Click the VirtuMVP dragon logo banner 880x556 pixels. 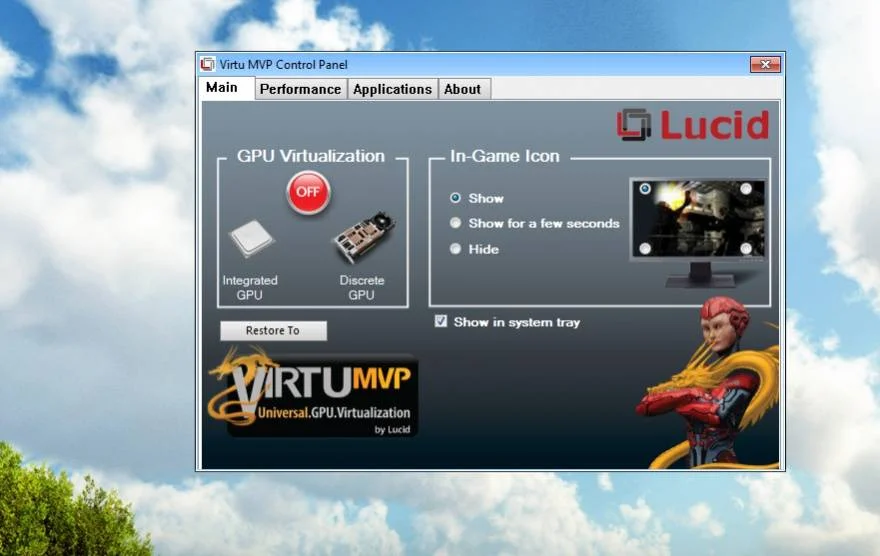(314, 393)
